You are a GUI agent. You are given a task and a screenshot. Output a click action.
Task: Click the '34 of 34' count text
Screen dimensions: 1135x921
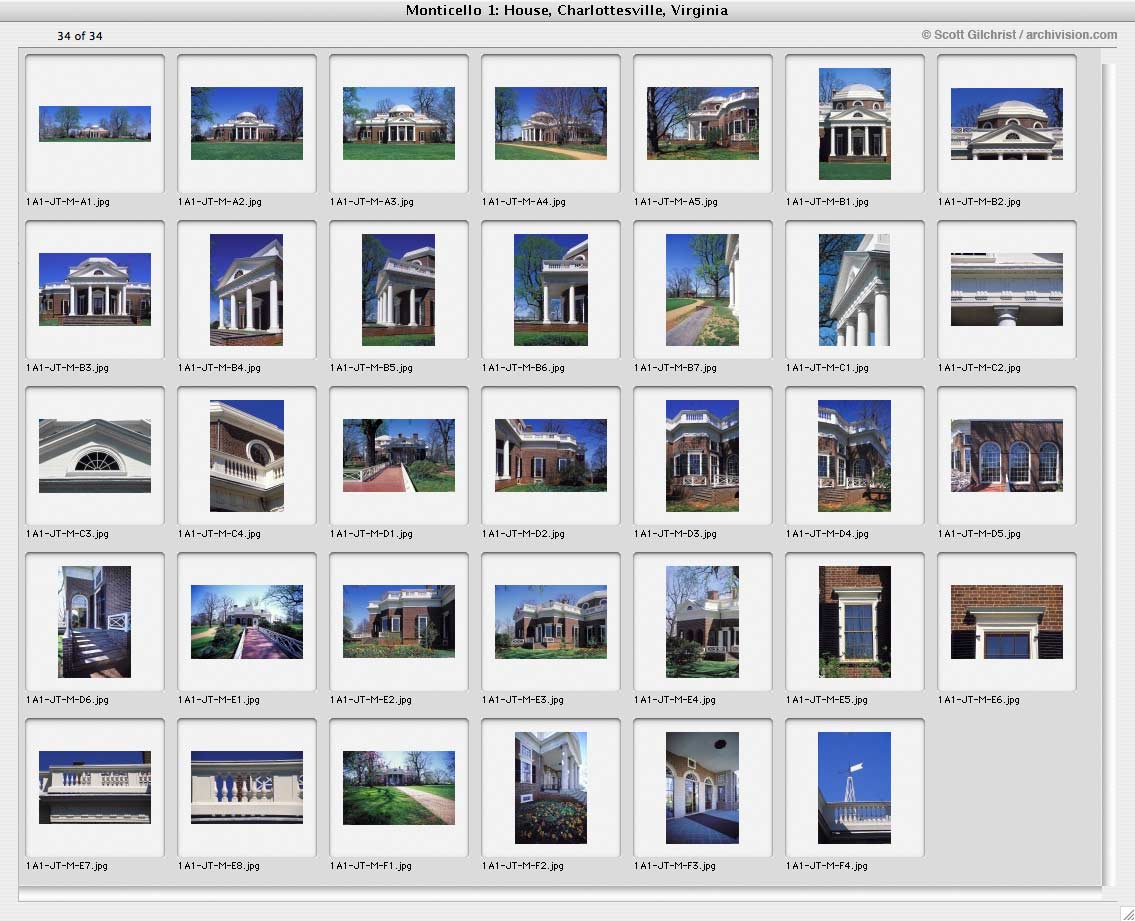[80, 35]
